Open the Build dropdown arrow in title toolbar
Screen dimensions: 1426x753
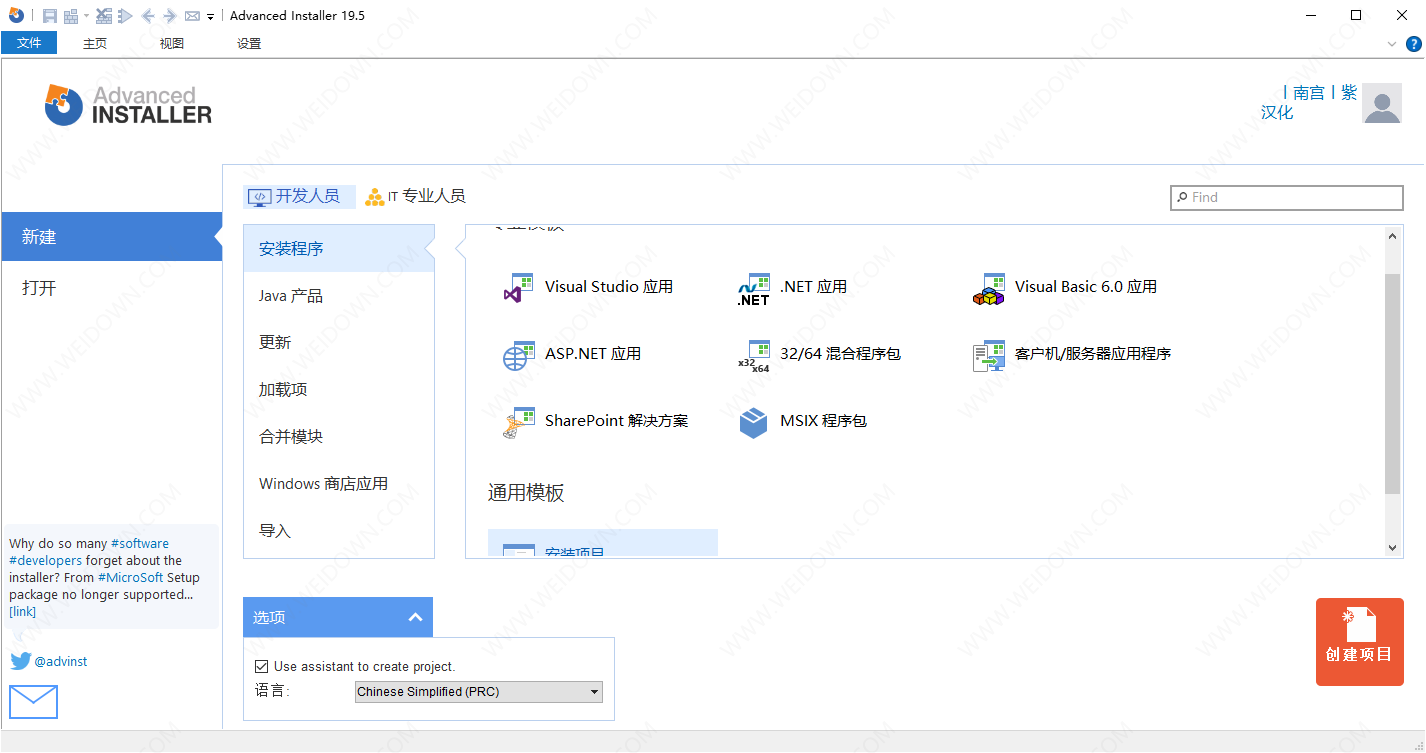(87, 16)
